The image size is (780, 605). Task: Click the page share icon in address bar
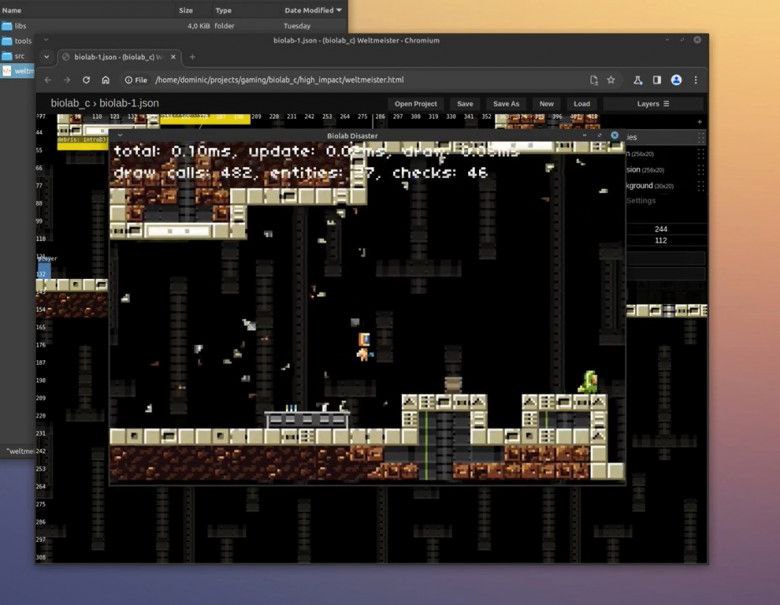click(593, 80)
